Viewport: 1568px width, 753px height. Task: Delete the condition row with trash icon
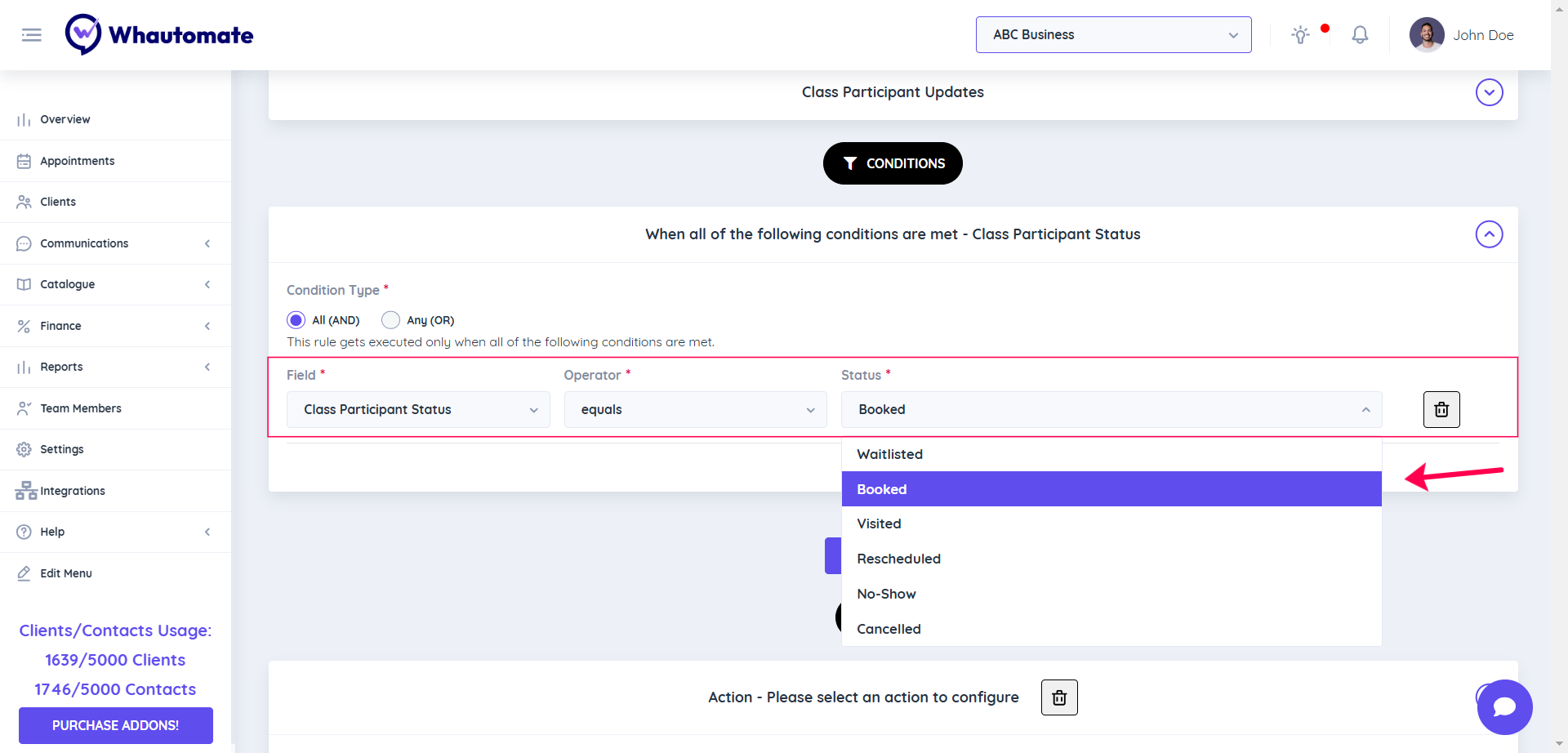(x=1441, y=410)
